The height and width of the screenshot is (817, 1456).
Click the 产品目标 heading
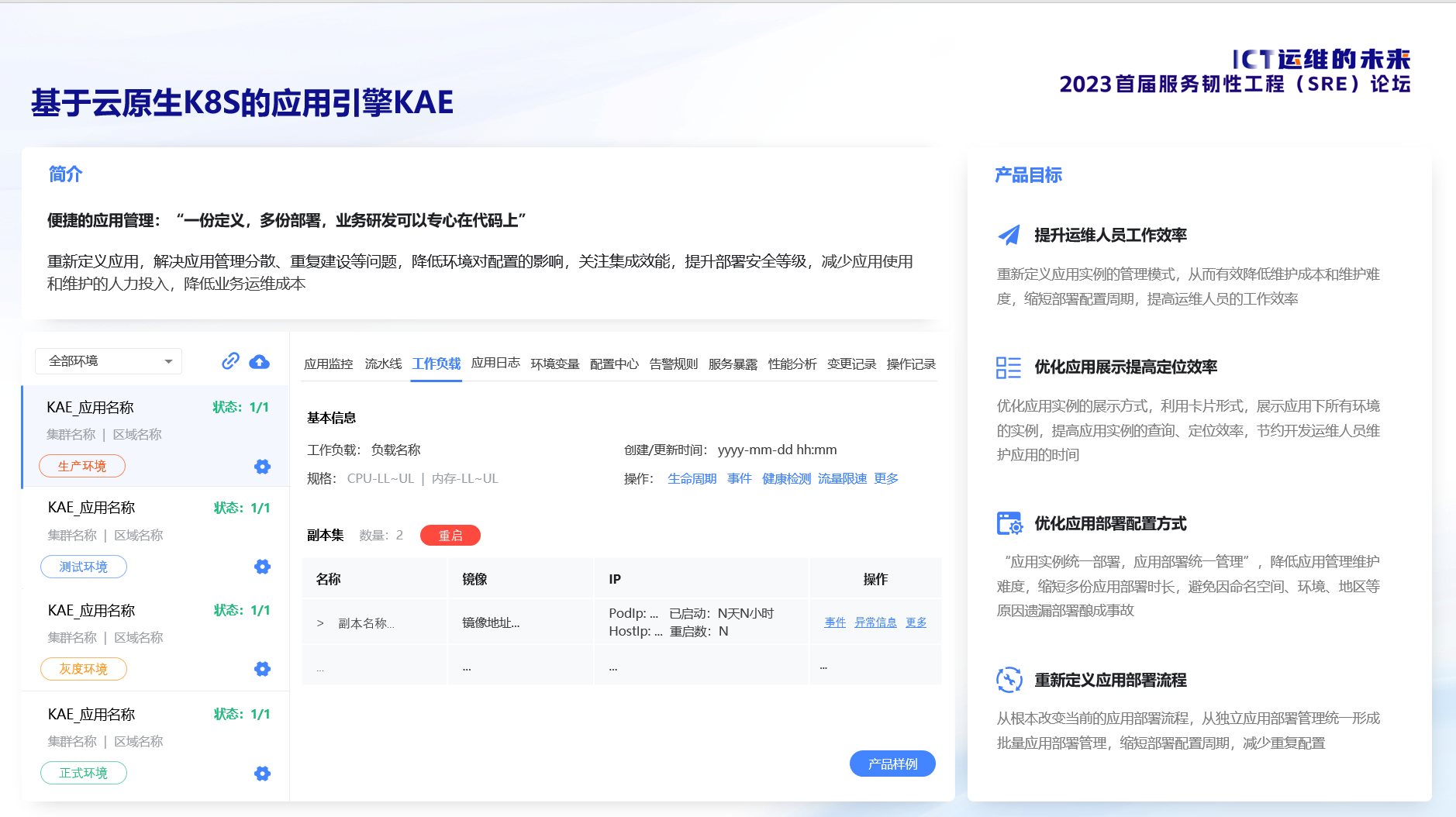(1028, 174)
